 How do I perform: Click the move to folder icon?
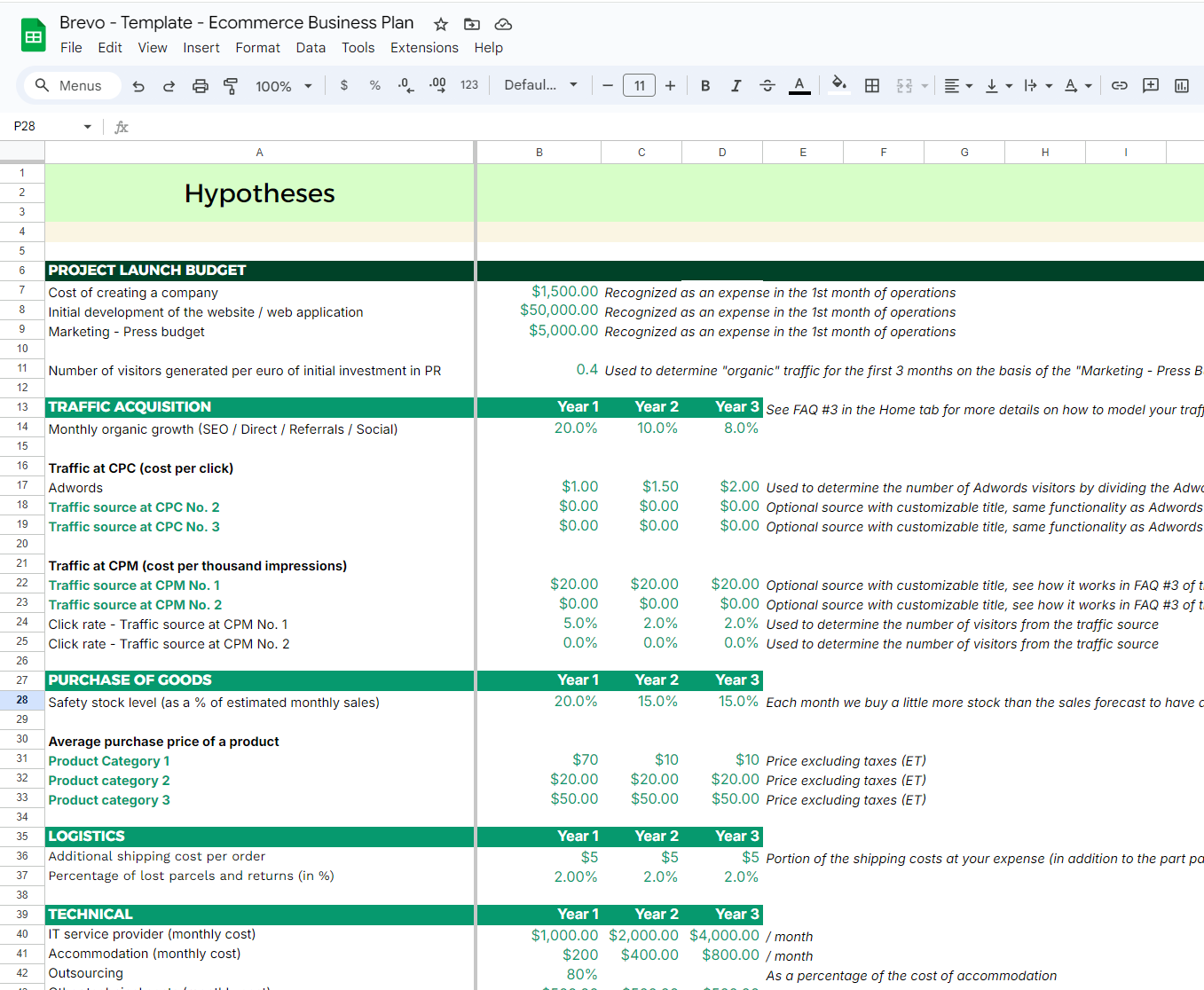click(x=472, y=24)
